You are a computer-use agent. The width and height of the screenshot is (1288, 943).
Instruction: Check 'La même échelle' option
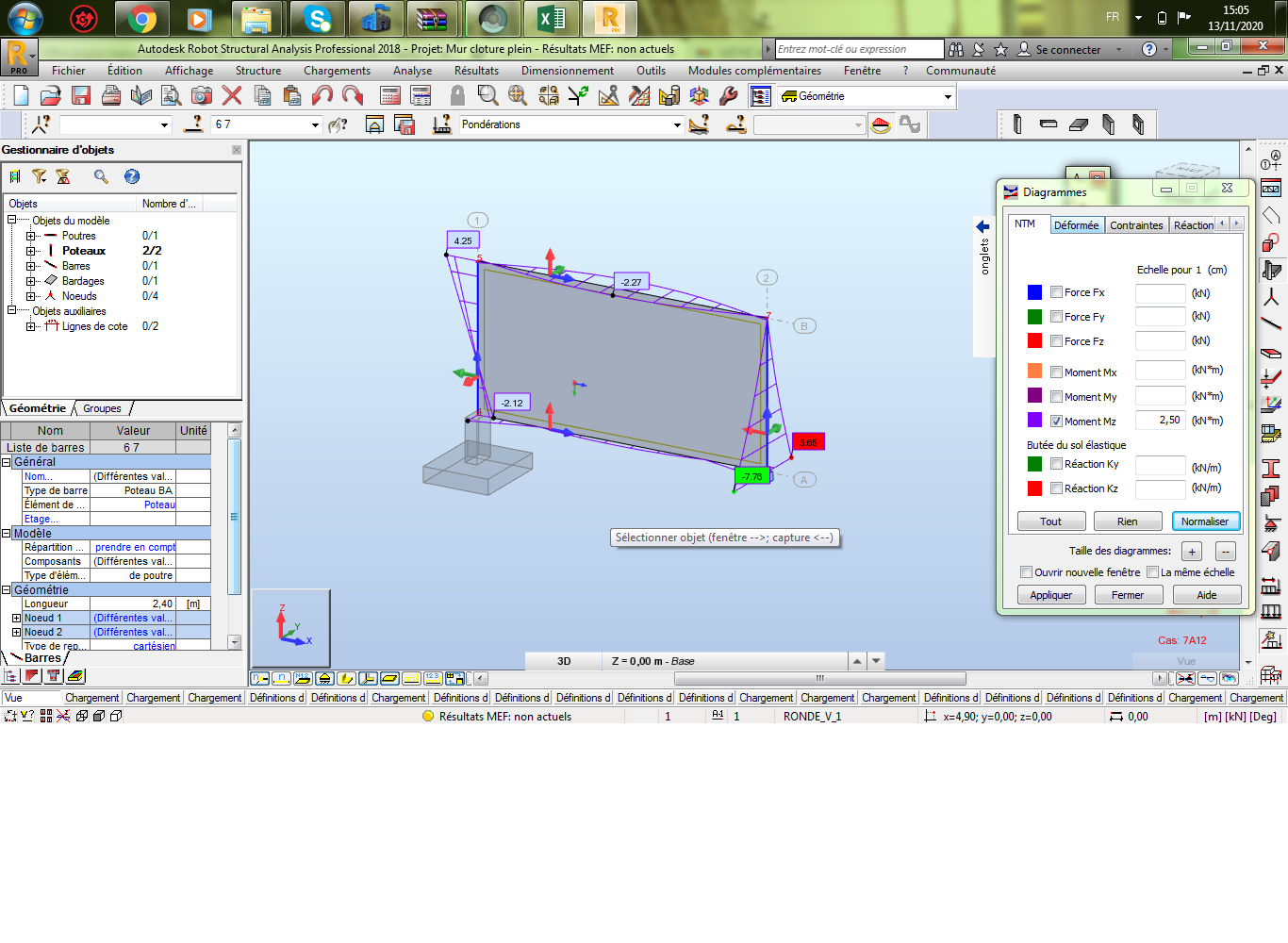pos(1152,572)
